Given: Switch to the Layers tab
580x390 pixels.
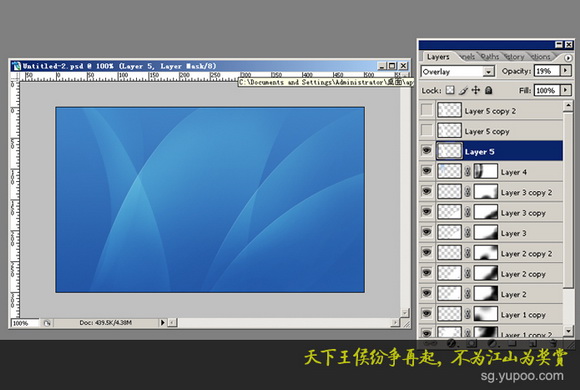Looking at the screenshot, I should [438, 57].
